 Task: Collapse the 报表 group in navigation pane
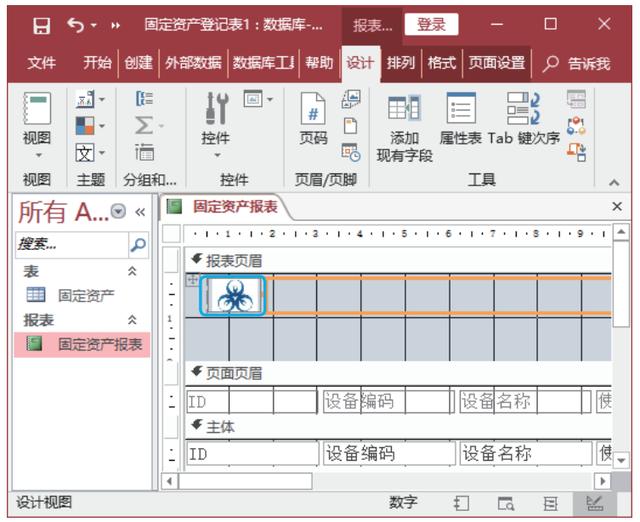pyautogui.click(x=132, y=320)
